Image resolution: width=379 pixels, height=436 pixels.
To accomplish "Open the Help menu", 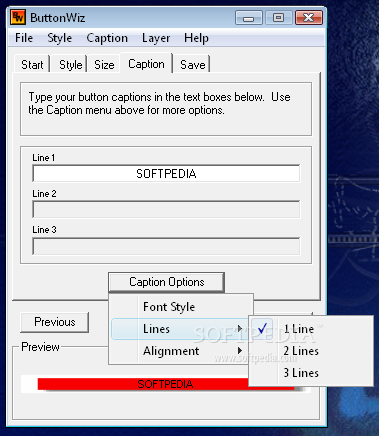I will click(196, 38).
